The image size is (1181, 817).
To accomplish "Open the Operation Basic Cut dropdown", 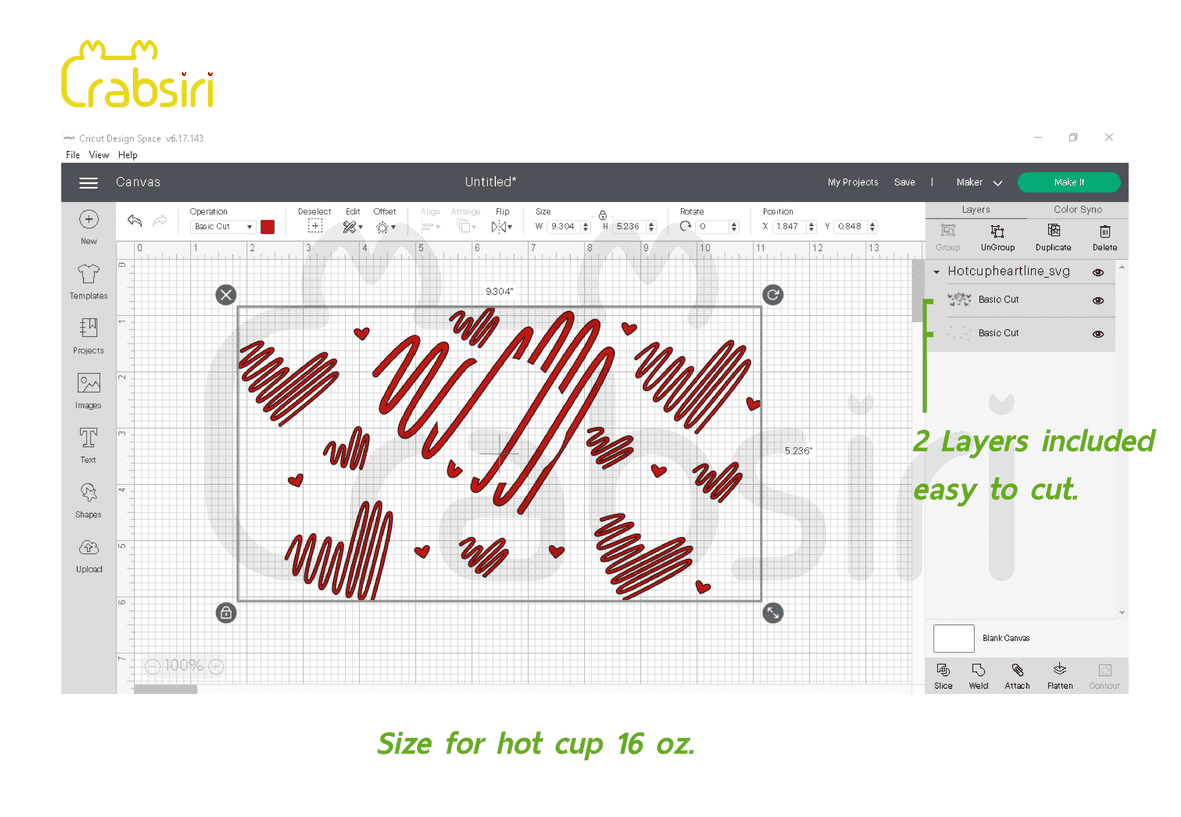I will coord(222,227).
